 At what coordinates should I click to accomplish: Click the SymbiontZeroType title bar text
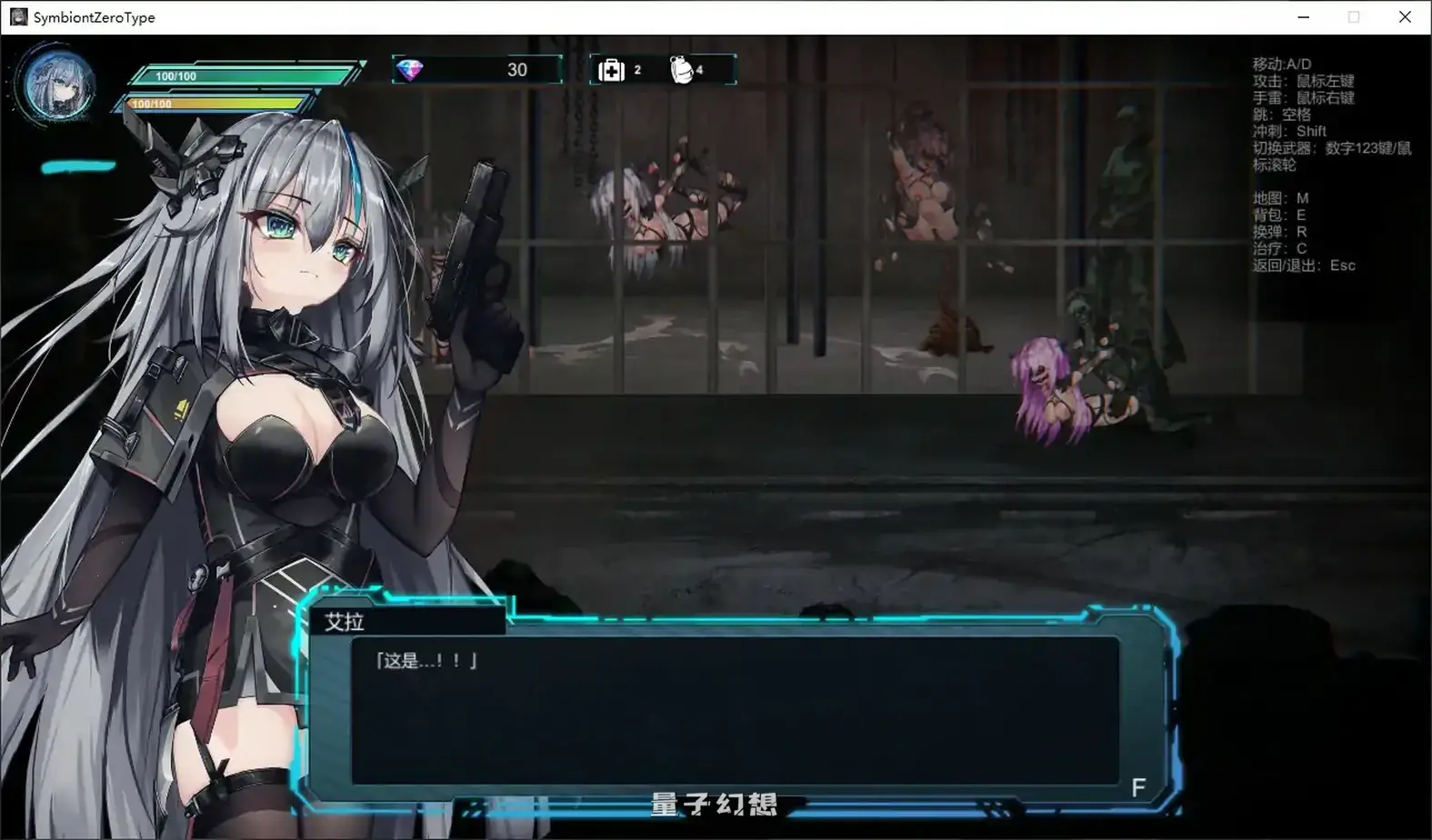(x=94, y=17)
